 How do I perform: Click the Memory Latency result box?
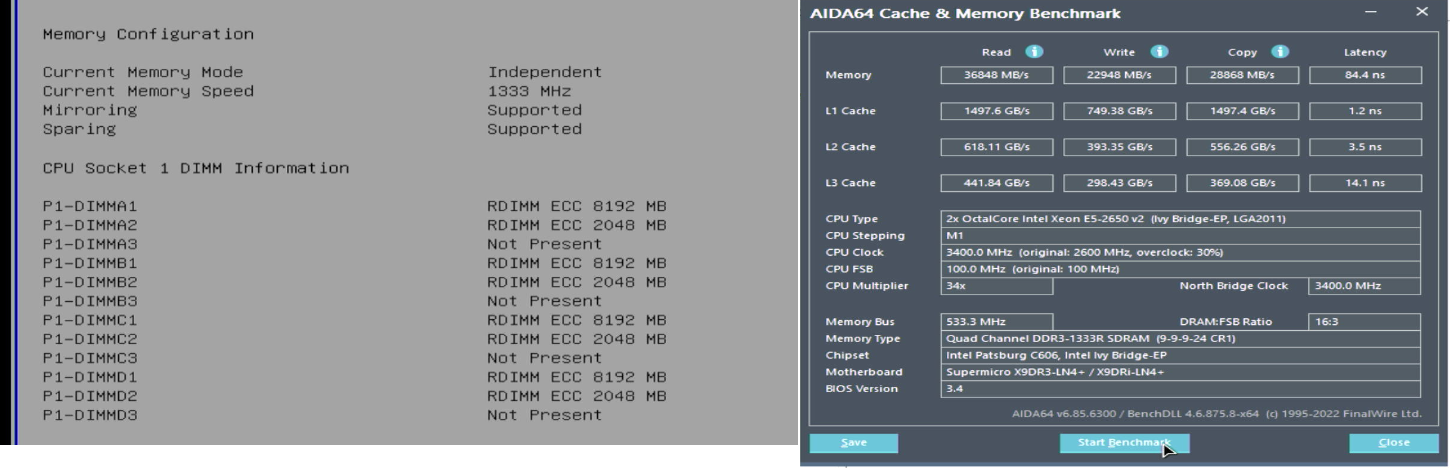click(1365, 76)
